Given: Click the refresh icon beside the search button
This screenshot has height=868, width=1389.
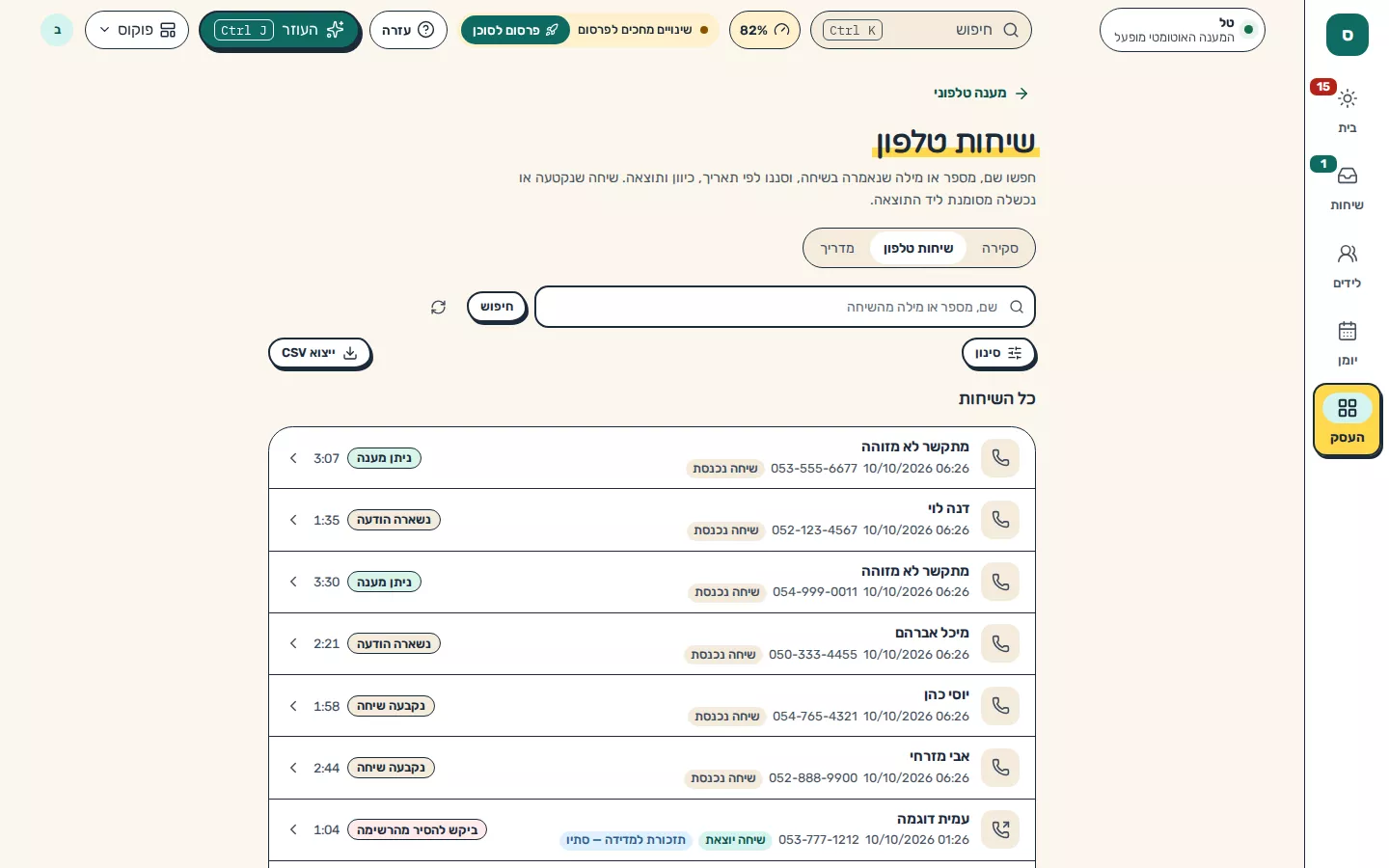Looking at the screenshot, I should [438, 307].
